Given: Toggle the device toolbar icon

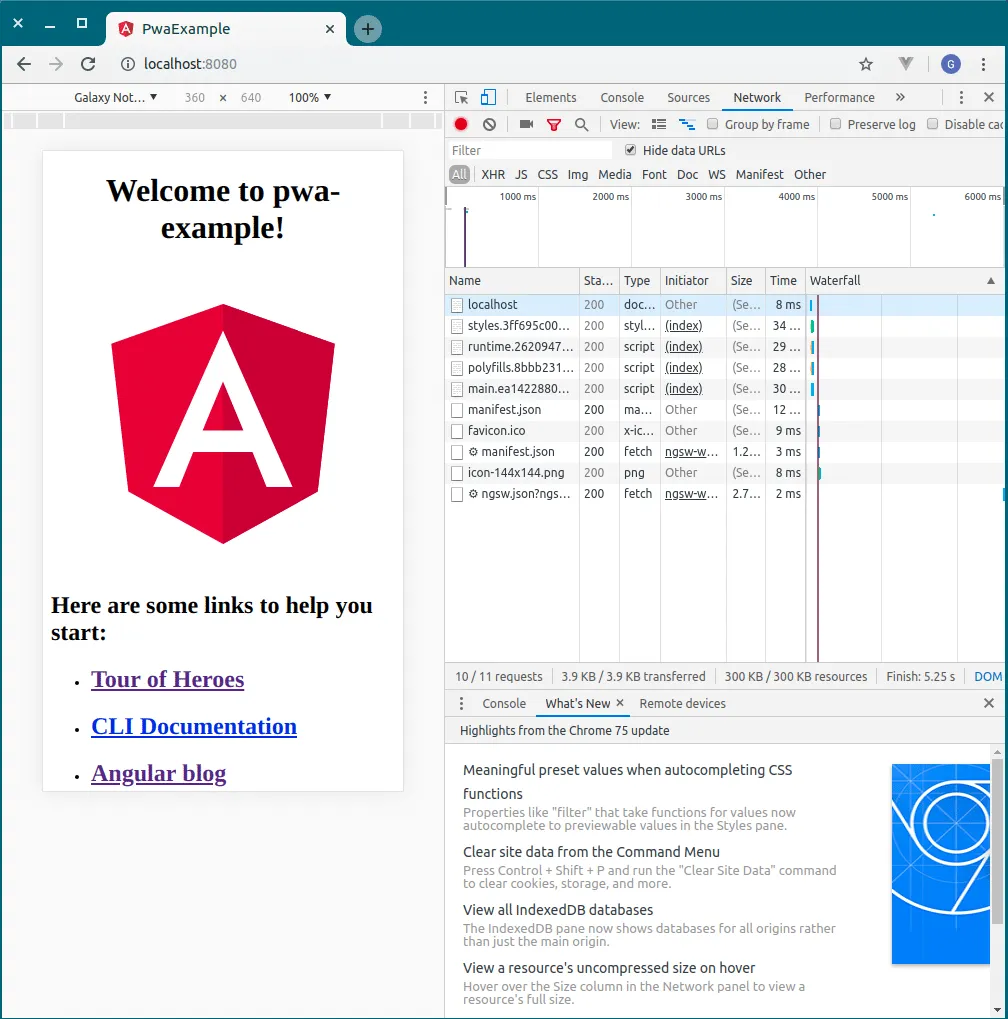Looking at the screenshot, I should point(487,97).
